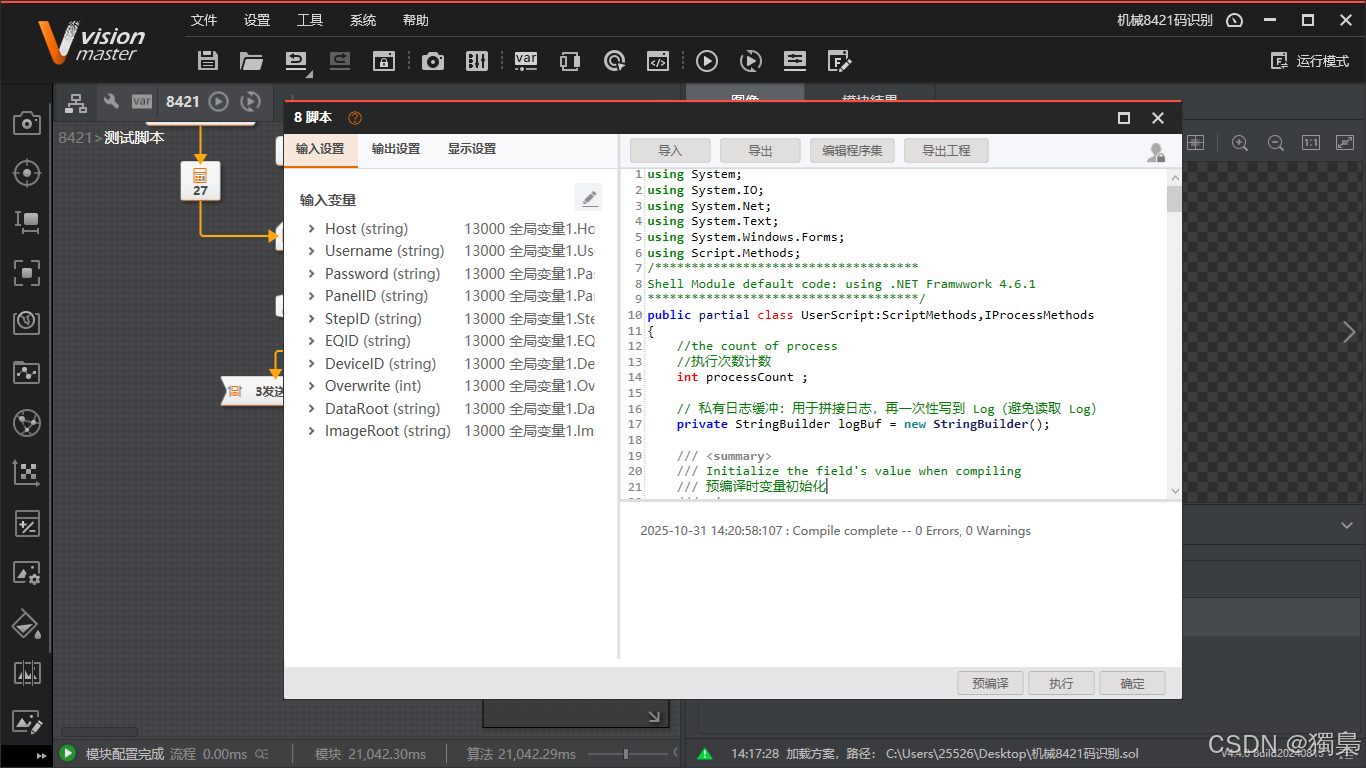Expand the Password (string) variable
The height and width of the screenshot is (768, 1366).
click(x=312, y=274)
